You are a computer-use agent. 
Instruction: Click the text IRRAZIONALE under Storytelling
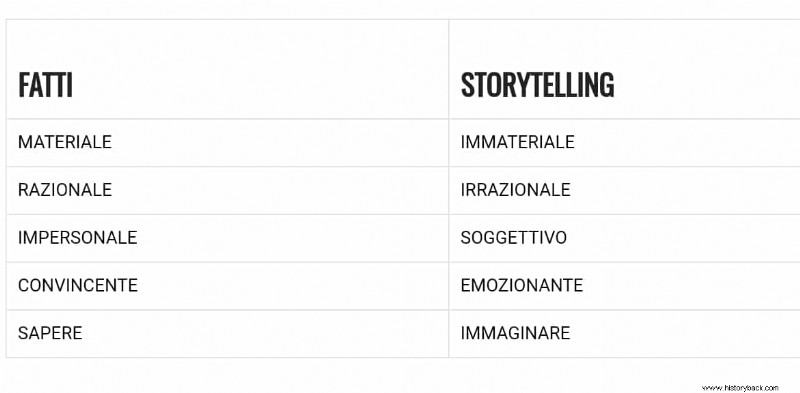coord(515,190)
